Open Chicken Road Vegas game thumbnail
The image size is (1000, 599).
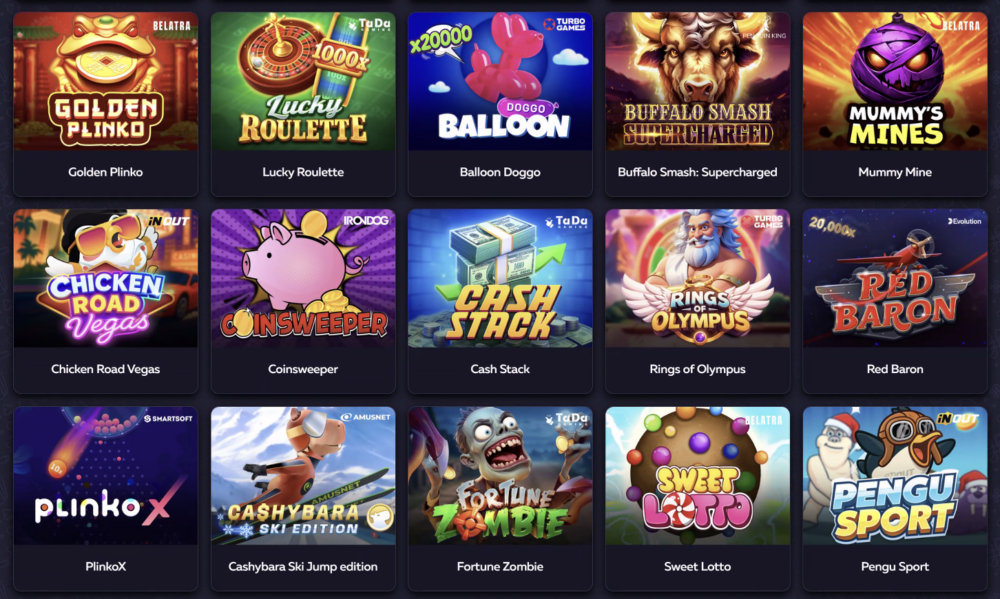[x=105, y=278]
